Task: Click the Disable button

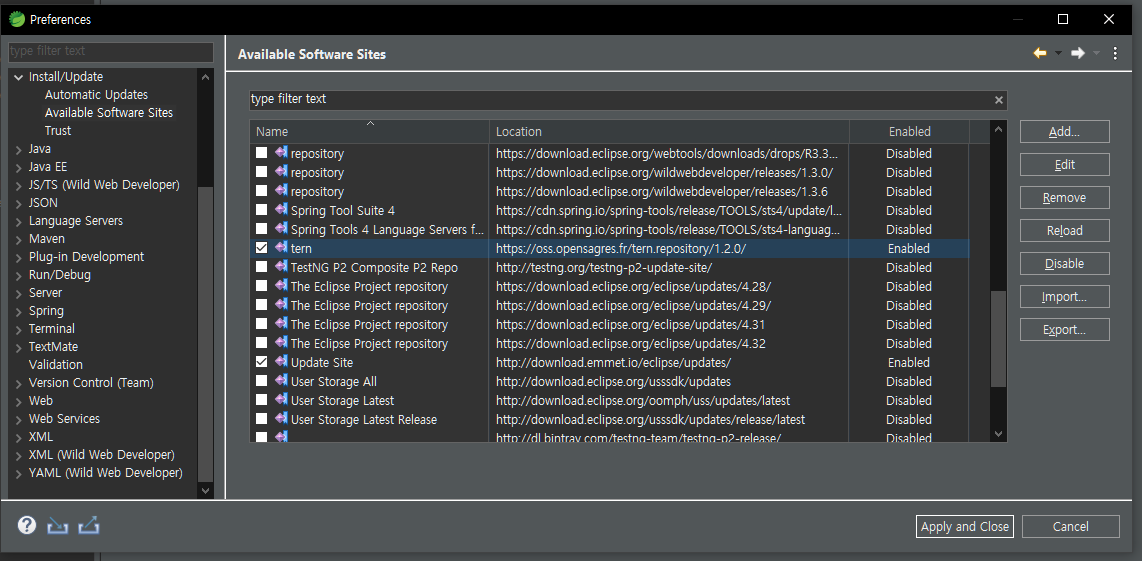Action: 1064,264
